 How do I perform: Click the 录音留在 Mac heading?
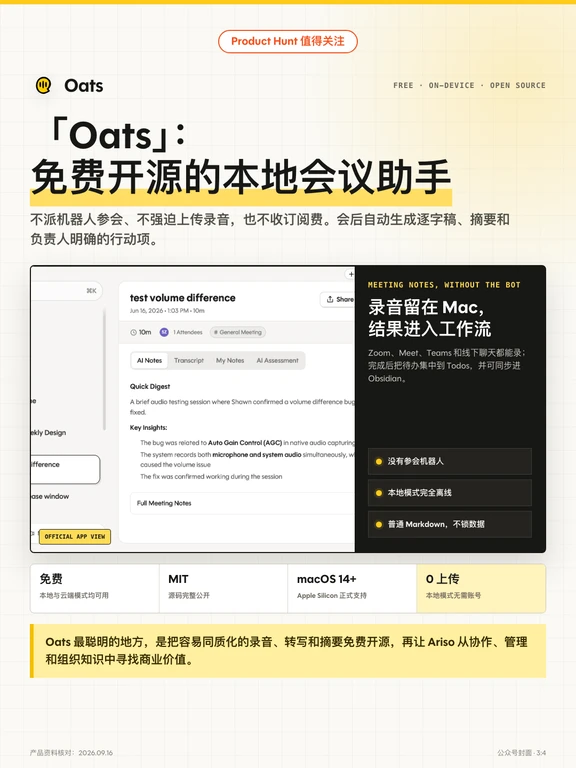[x=430, y=318]
